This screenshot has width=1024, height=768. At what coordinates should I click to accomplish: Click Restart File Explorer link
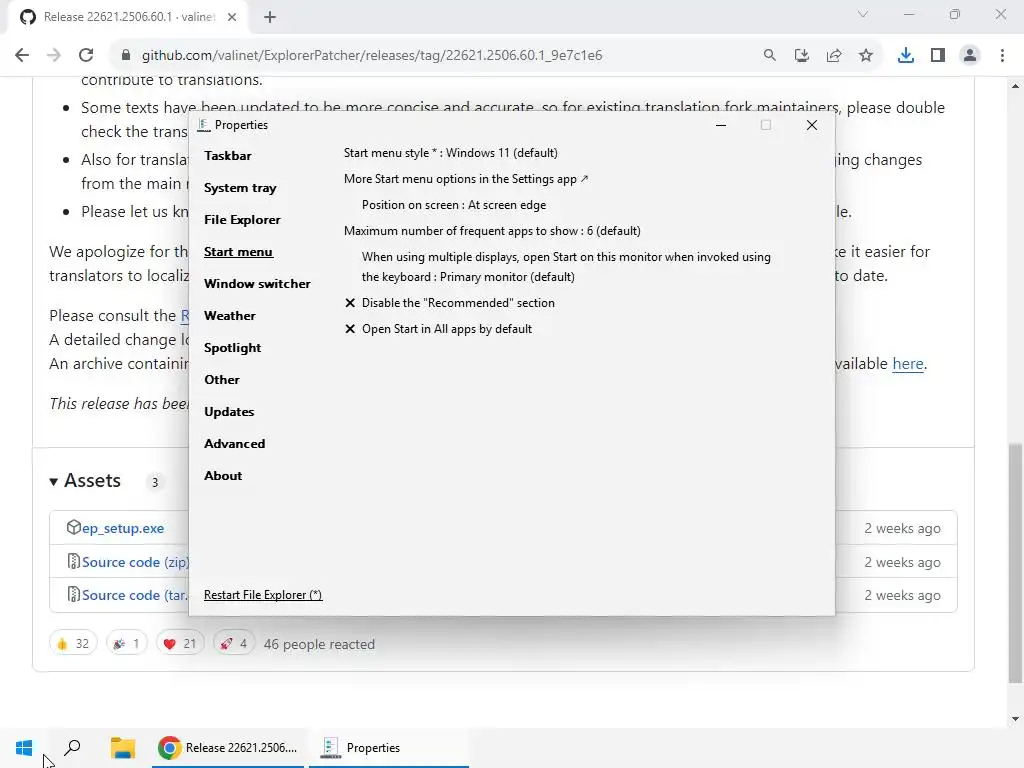tap(263, 595)
